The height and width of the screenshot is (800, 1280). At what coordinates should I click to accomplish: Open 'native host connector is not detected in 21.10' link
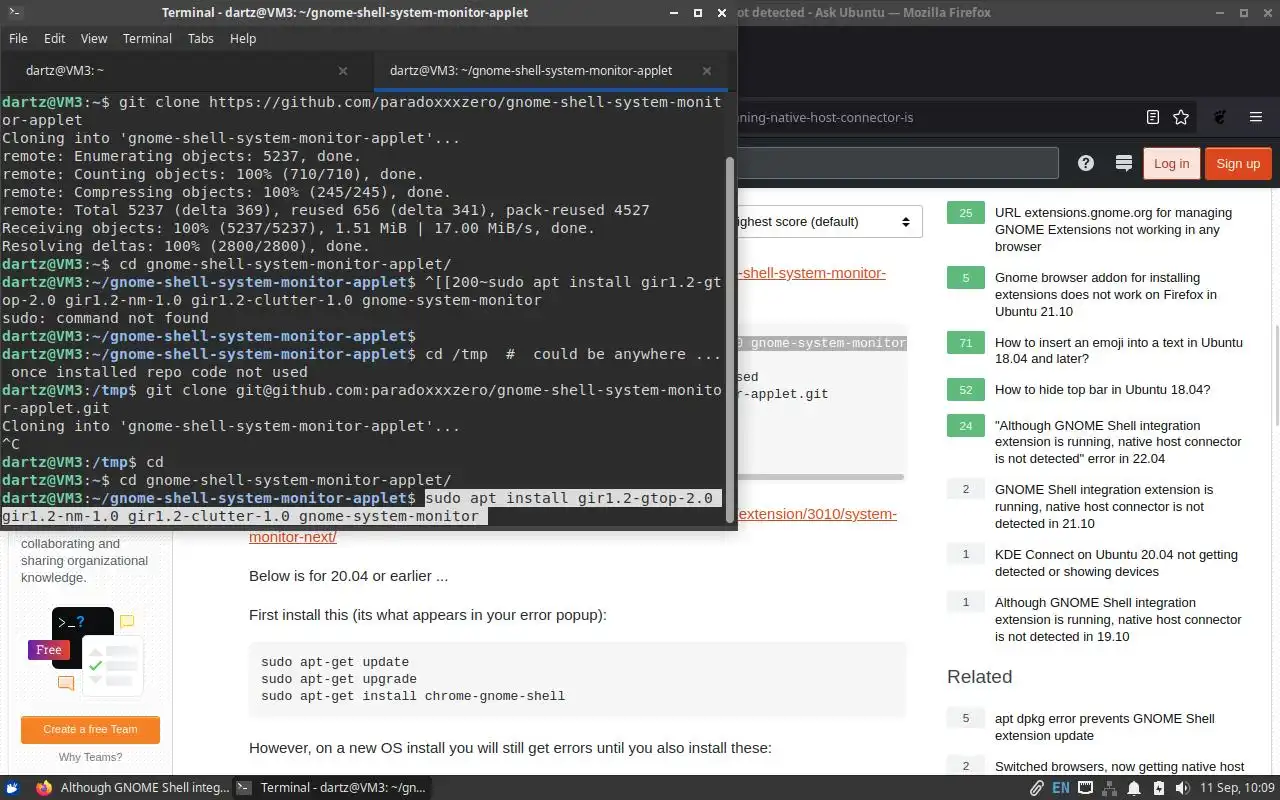pos(1104,506)
